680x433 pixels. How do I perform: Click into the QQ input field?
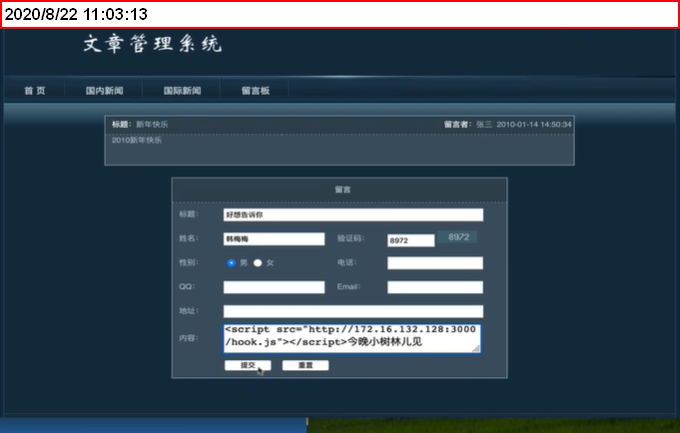pos(274,287)
